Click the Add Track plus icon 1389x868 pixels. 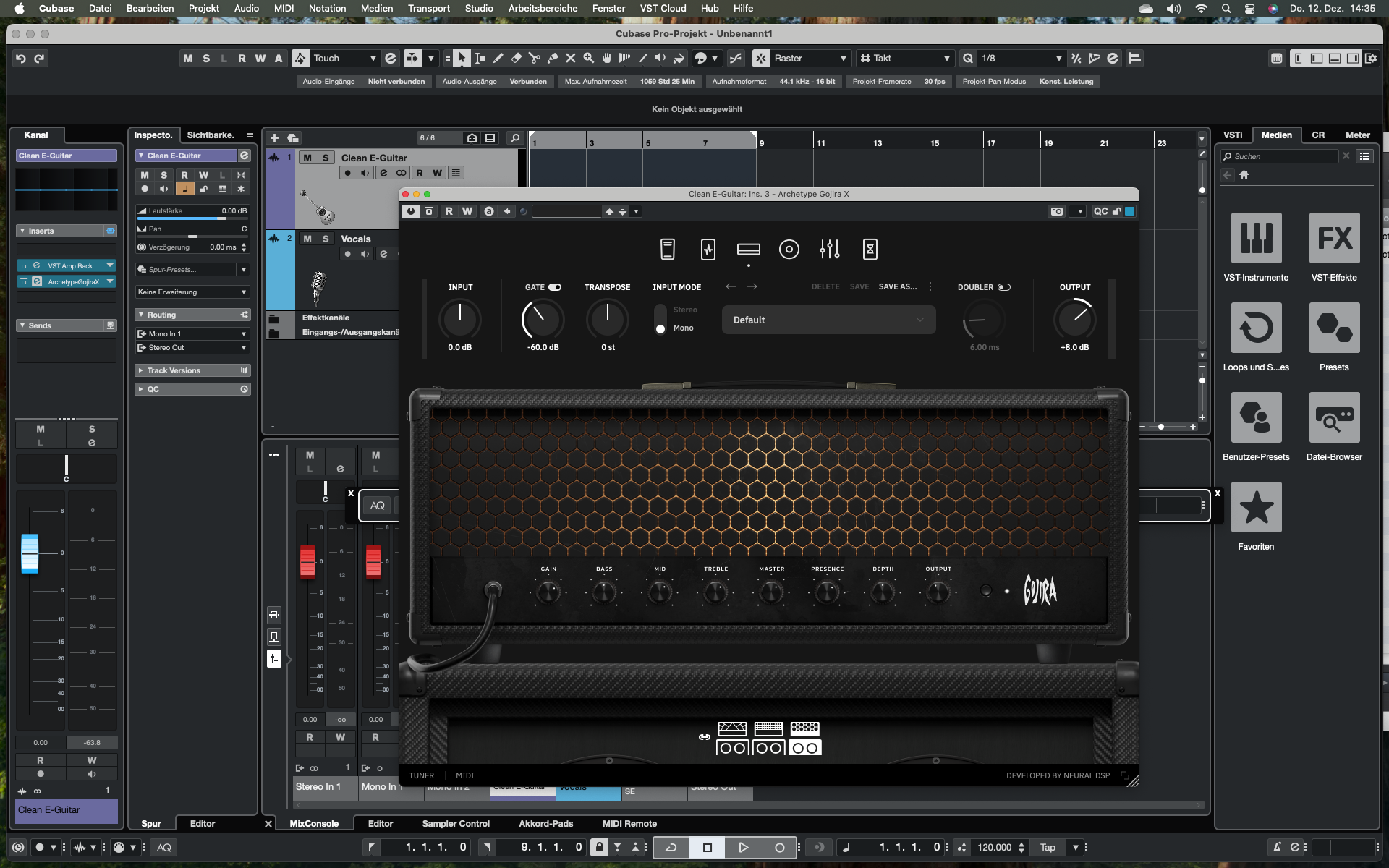tap(274, 137)
